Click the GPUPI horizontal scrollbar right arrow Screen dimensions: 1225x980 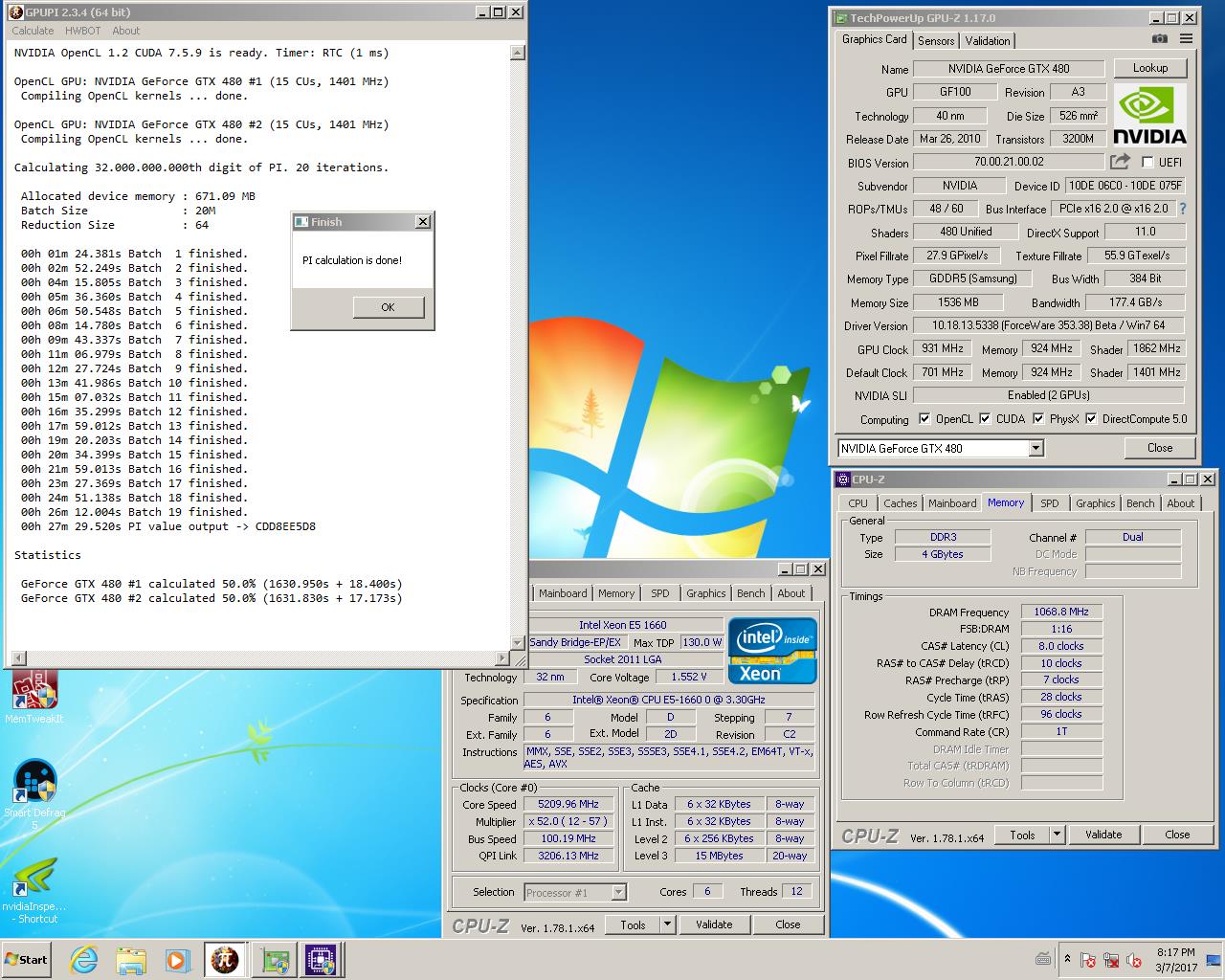click(x=502, y=658)
